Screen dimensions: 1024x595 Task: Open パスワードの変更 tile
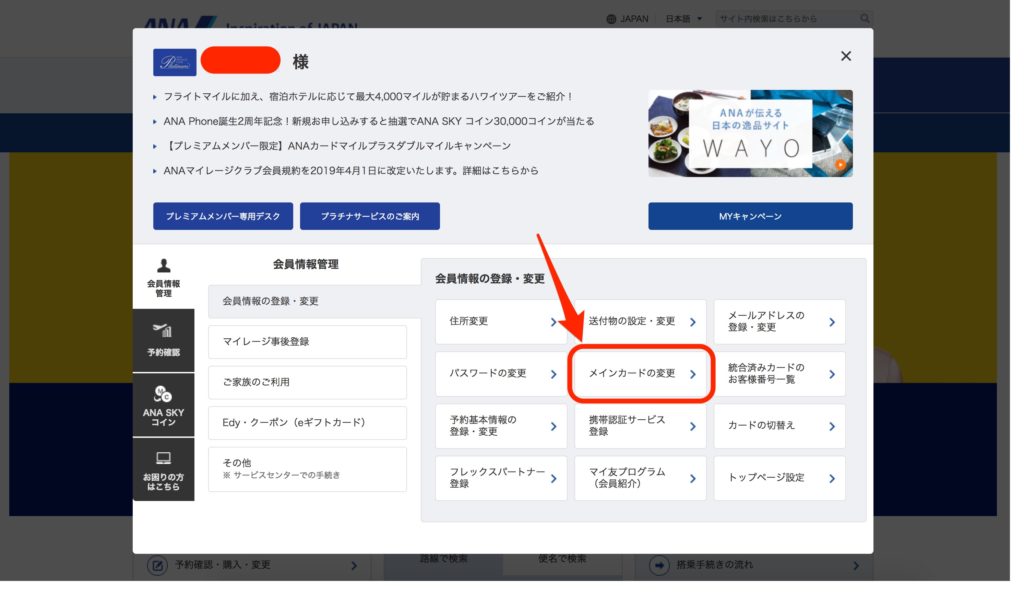tap(501, 374)
